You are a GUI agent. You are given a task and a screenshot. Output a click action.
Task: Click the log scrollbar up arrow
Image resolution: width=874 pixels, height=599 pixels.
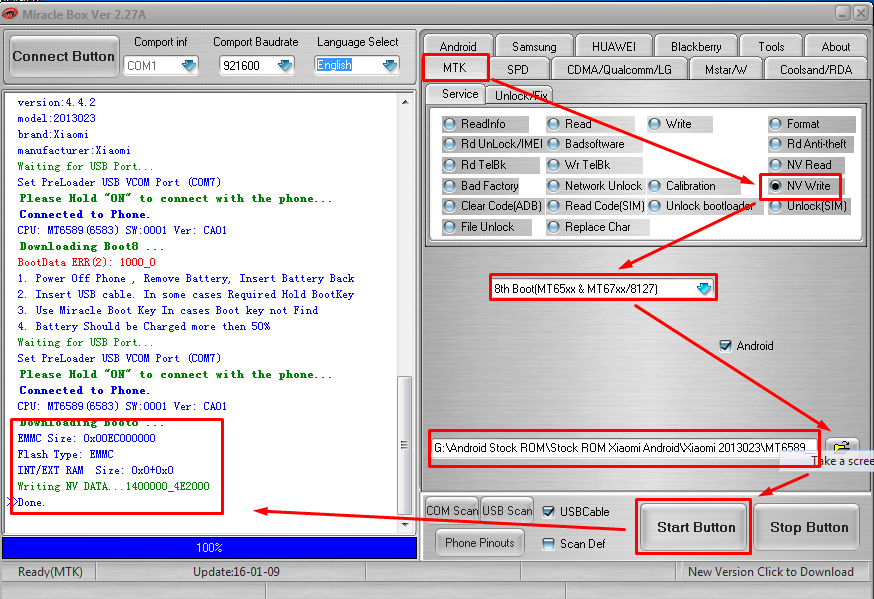pos(405,102)
